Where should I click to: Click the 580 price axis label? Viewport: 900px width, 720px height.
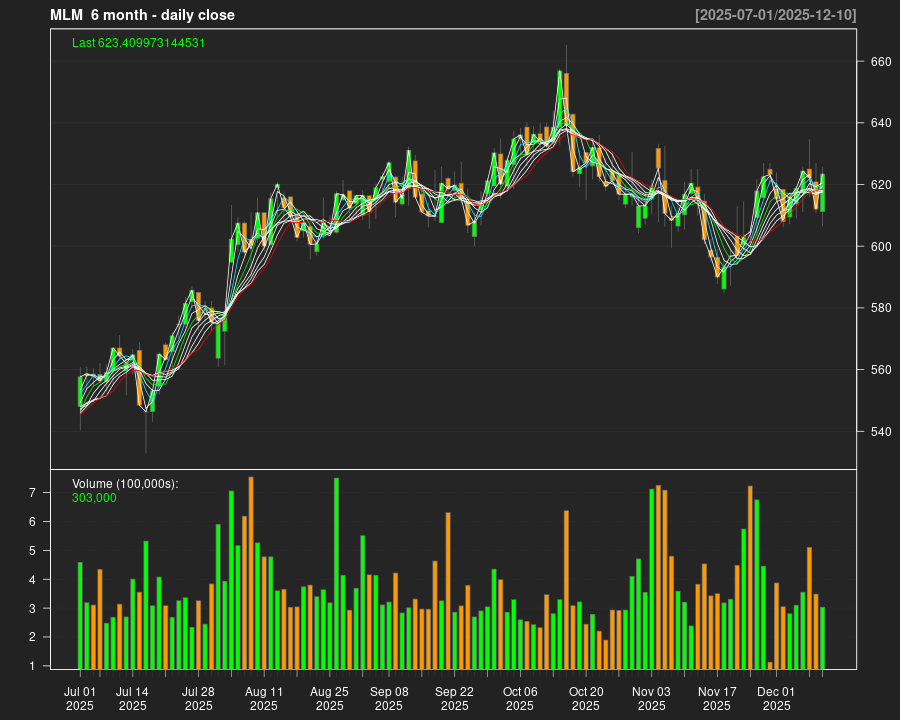coord(880,308)
